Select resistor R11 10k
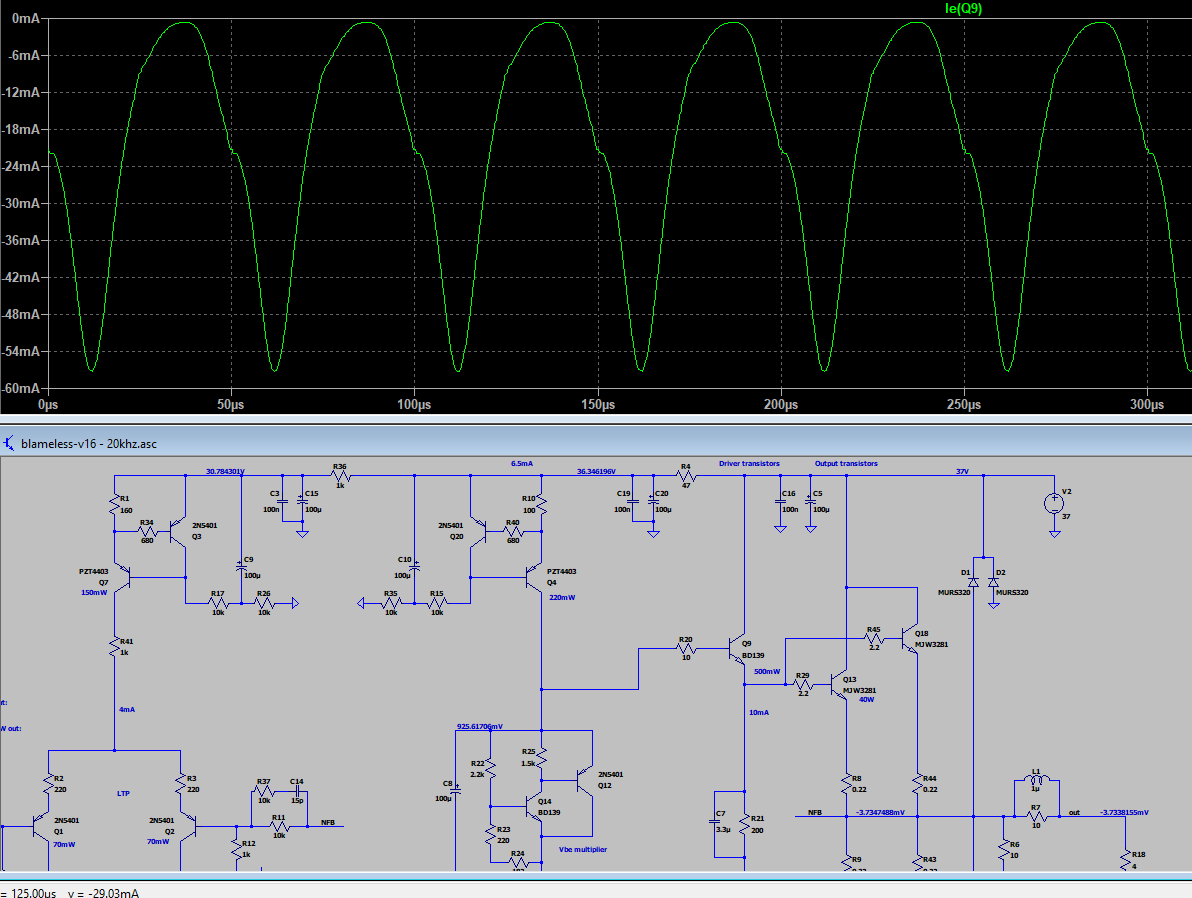This screenshot has height=898, width=1192. point(279,827)
